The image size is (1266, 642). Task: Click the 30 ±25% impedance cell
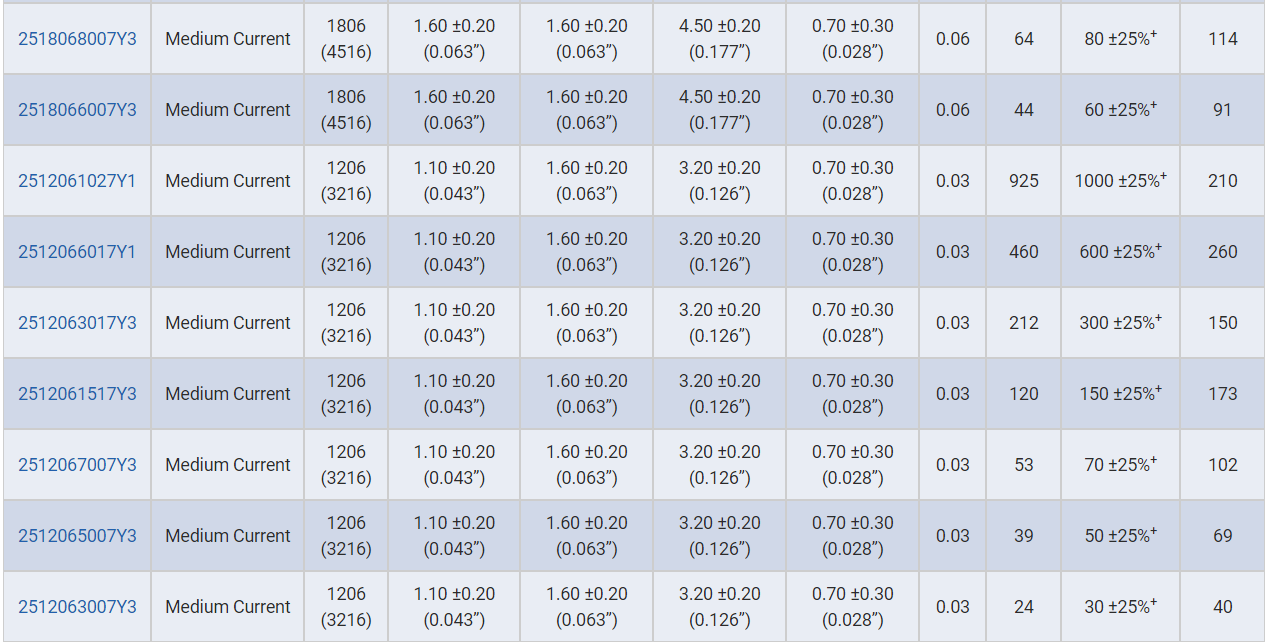click(x=1120, y=607)
